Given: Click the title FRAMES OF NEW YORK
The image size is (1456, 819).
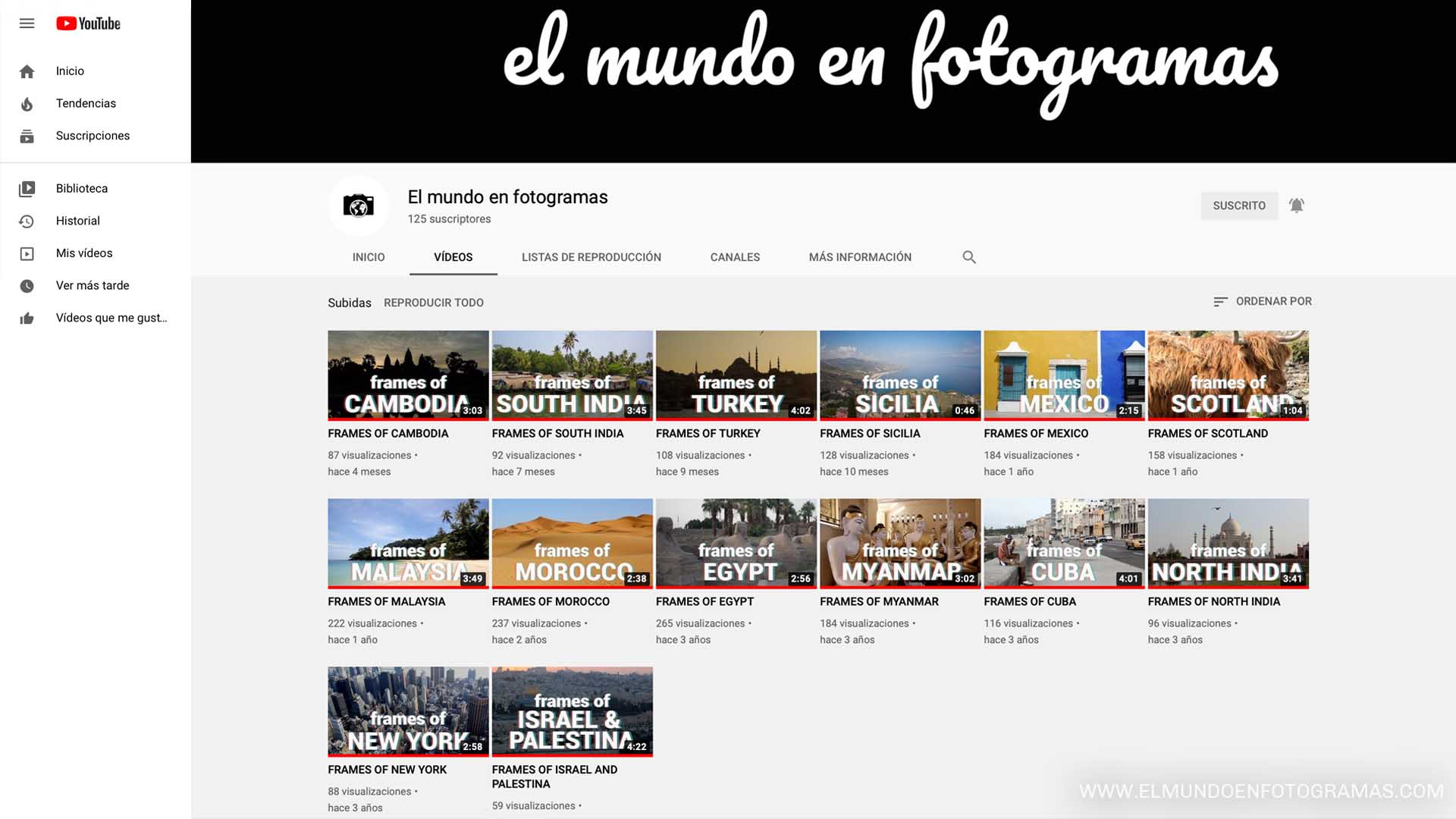Looking at the screenshot, I should pos(388,770).
